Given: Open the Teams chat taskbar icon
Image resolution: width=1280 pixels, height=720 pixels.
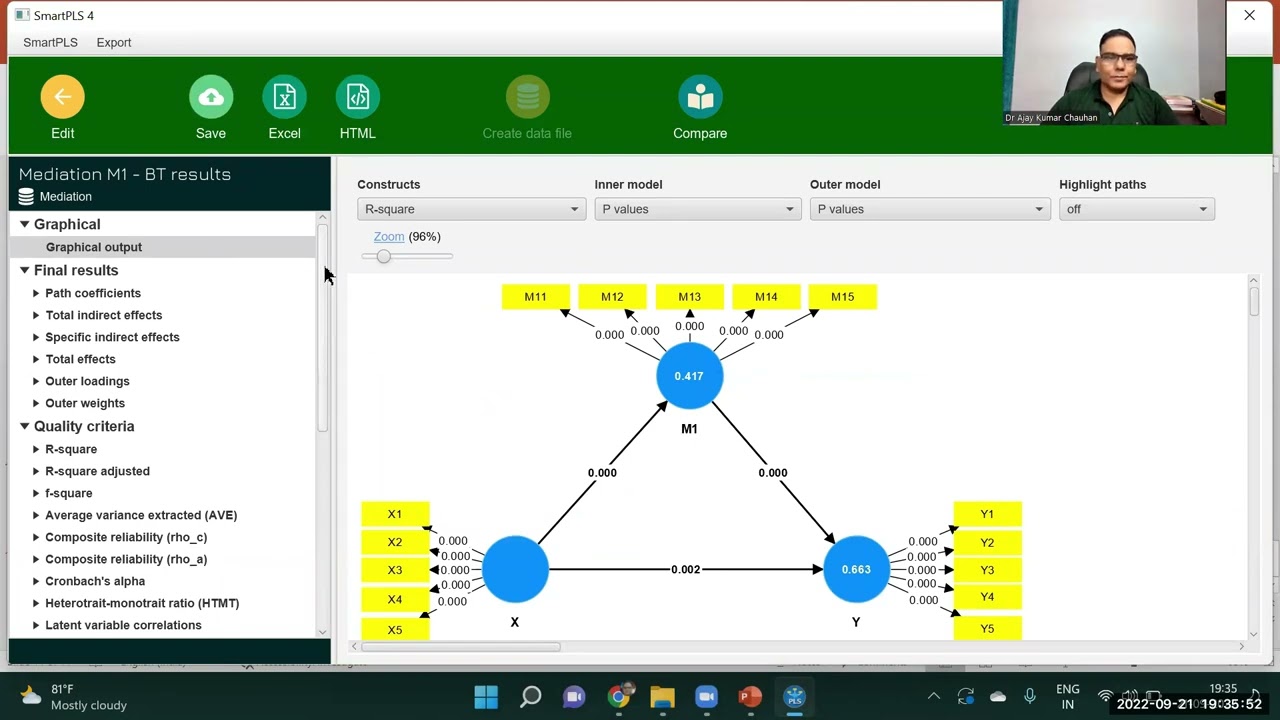Looking at the screenshot, I should [574, 697].
